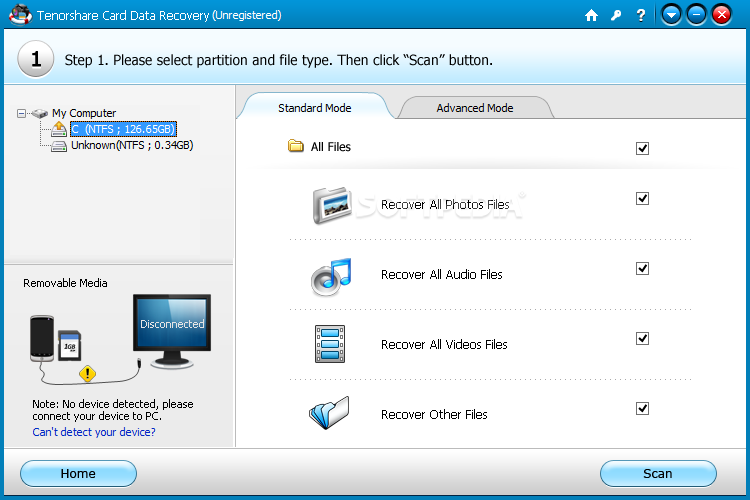The width and height of the screenshot is (750, 500).
Task: Click the Disconnected monitor image
Action: coord(172,330)
